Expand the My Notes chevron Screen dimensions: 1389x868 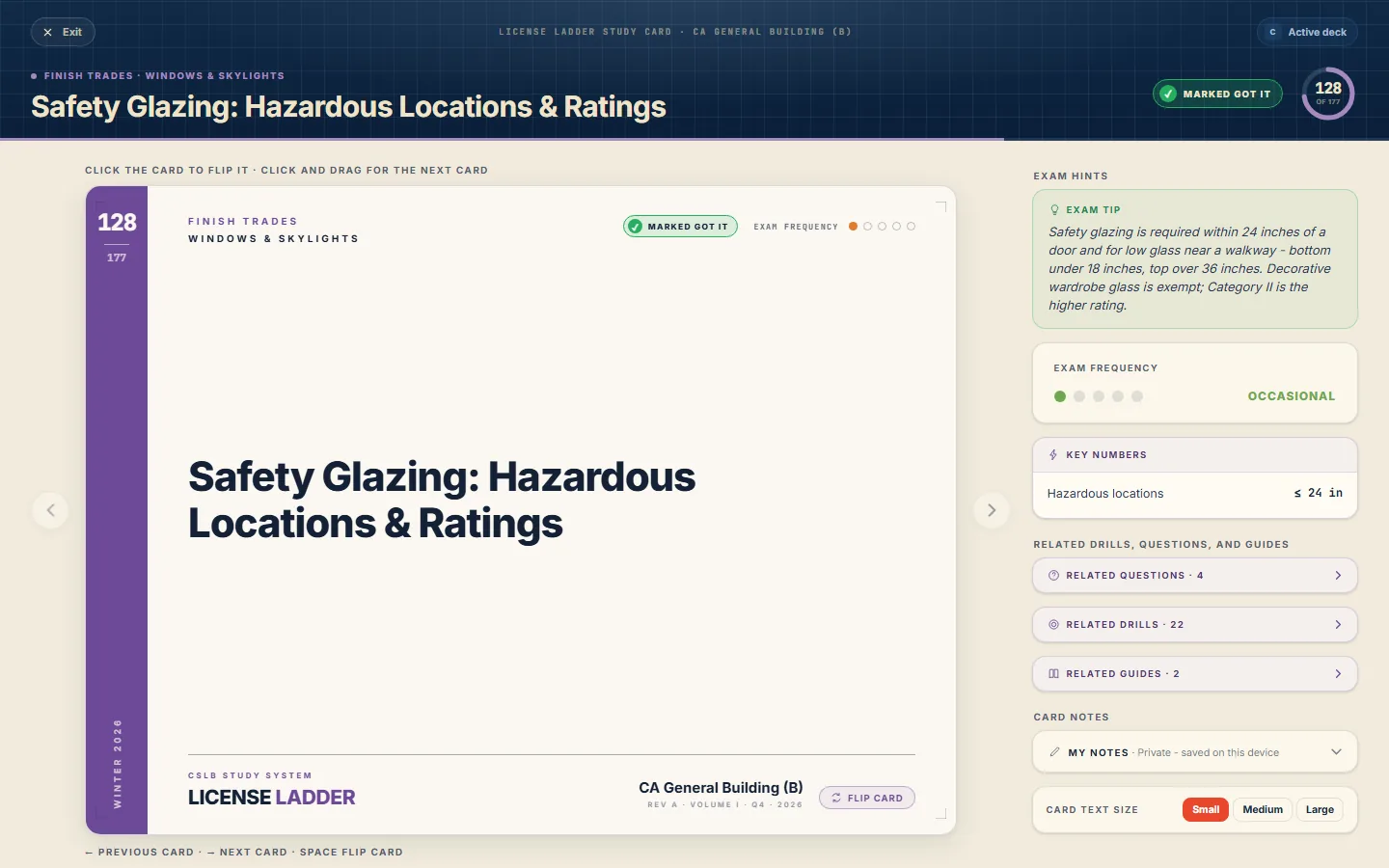(1336, 752)
